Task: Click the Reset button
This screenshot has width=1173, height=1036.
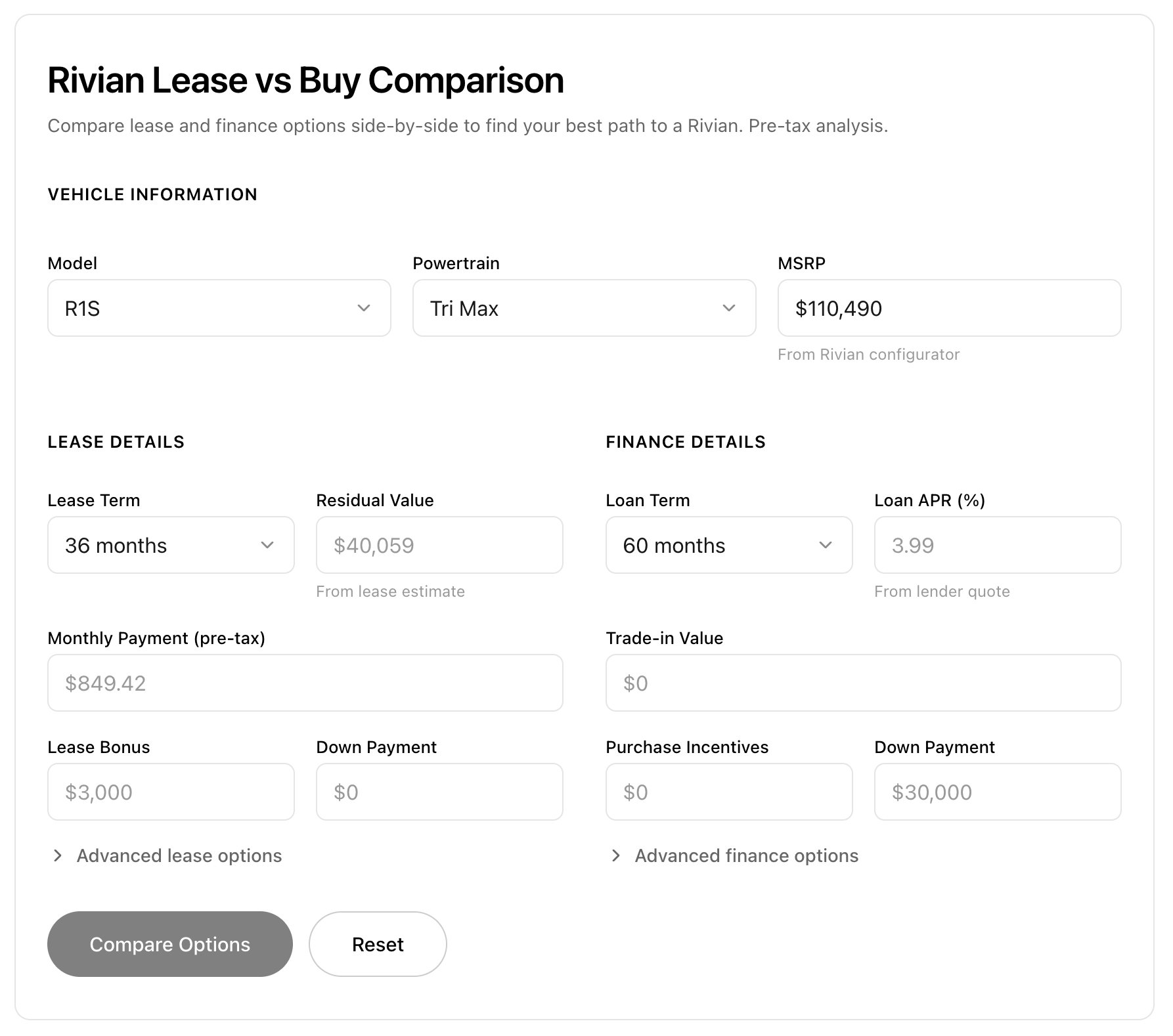Action: [x=378, y=944]
